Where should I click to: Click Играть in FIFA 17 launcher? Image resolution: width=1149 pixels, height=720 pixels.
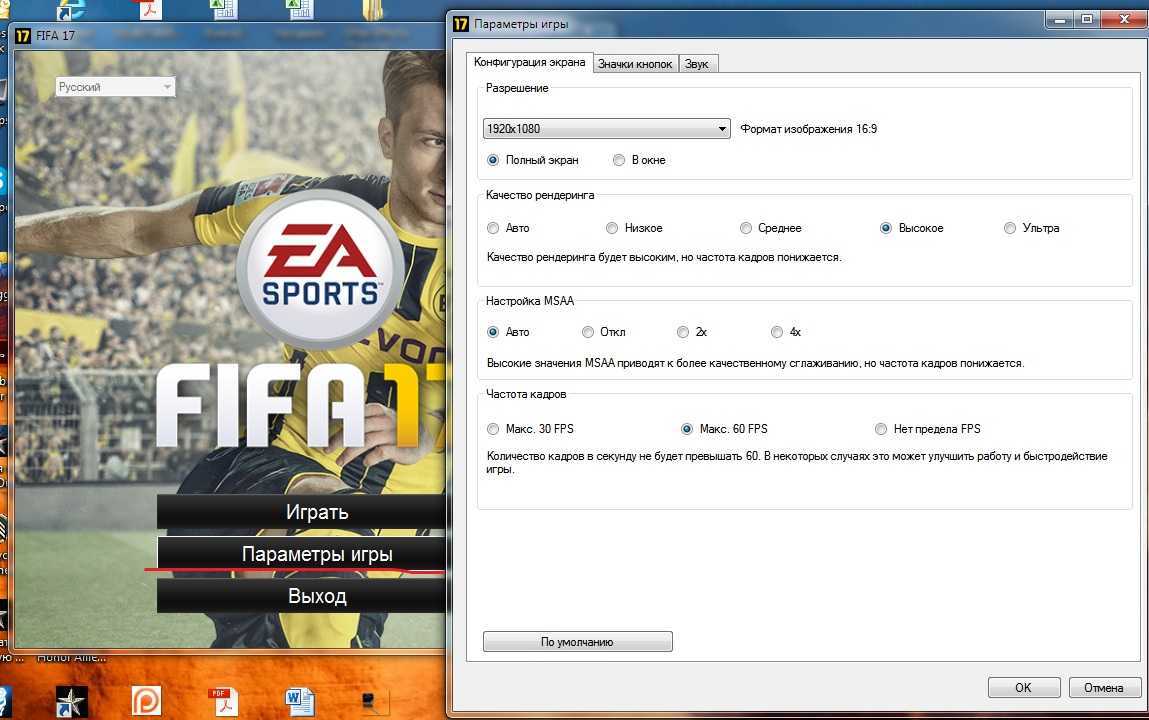tap(302, 511)
